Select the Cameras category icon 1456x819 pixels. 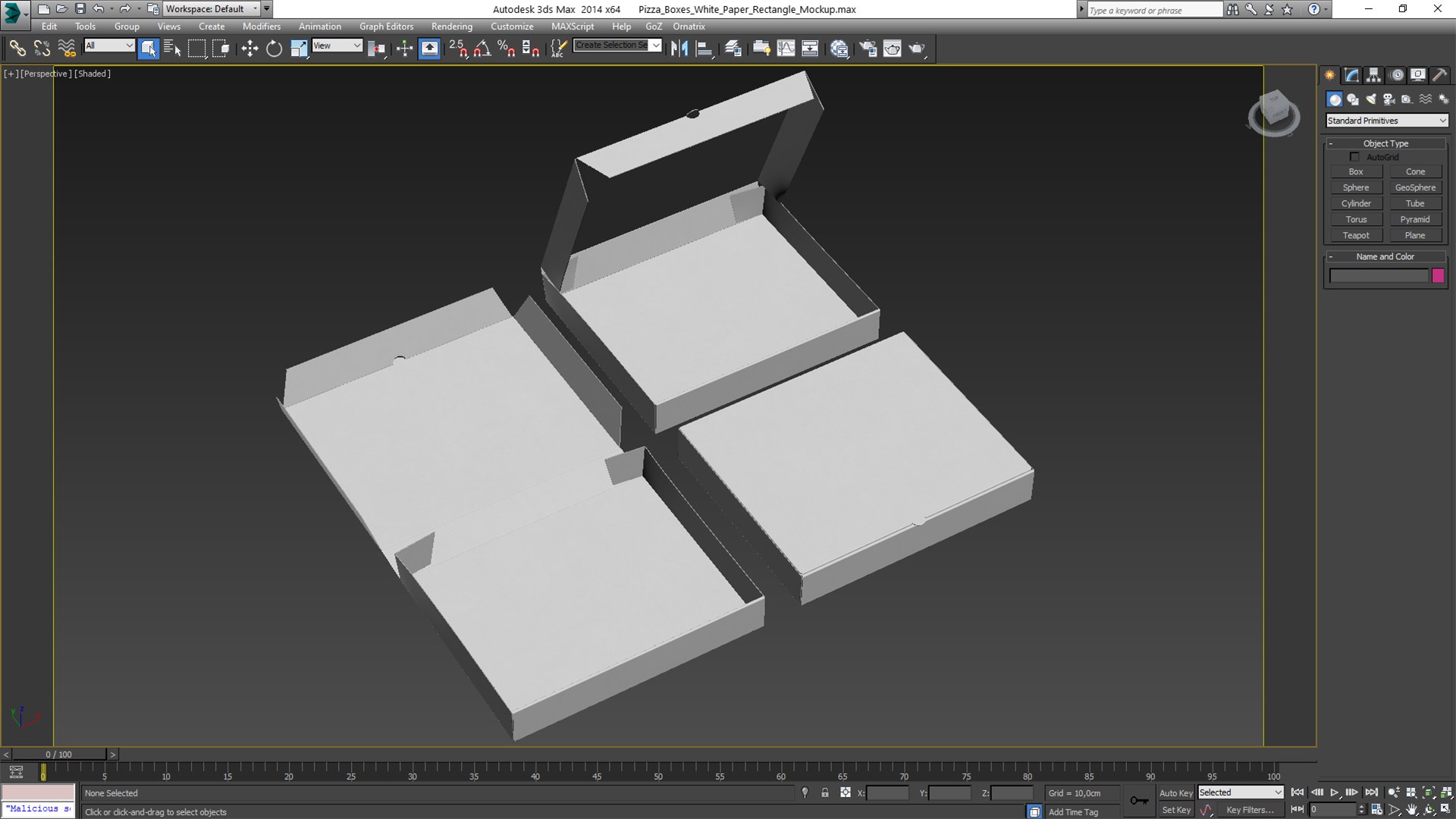(1389, 99)
